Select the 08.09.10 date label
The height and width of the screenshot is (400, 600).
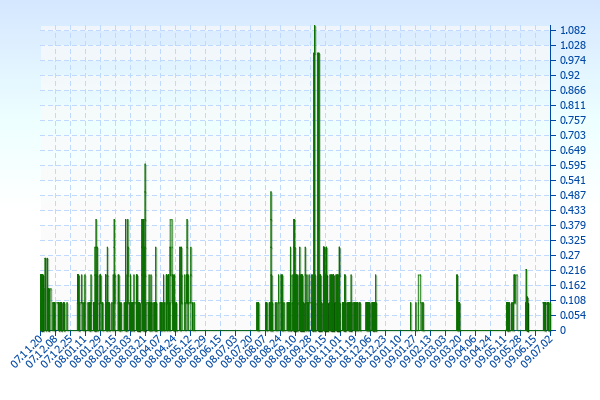click(x=281, y=351)
